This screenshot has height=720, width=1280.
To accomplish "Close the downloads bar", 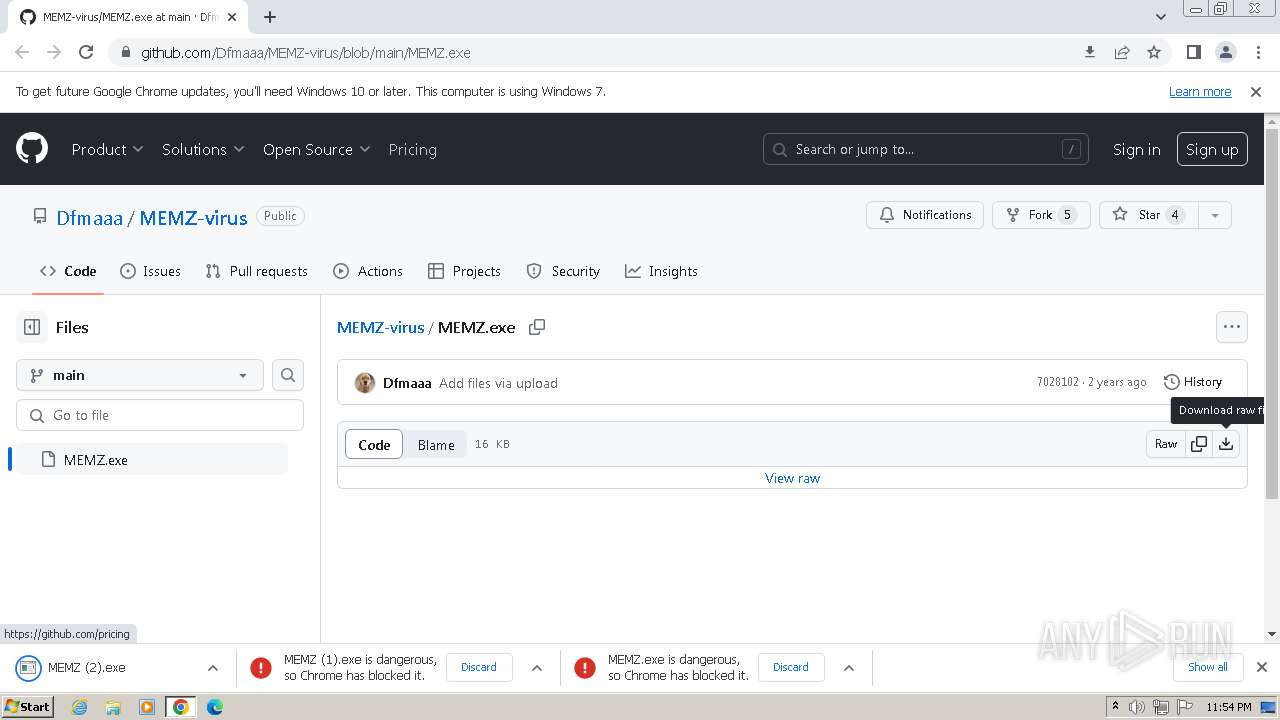I will point(1262,667).
